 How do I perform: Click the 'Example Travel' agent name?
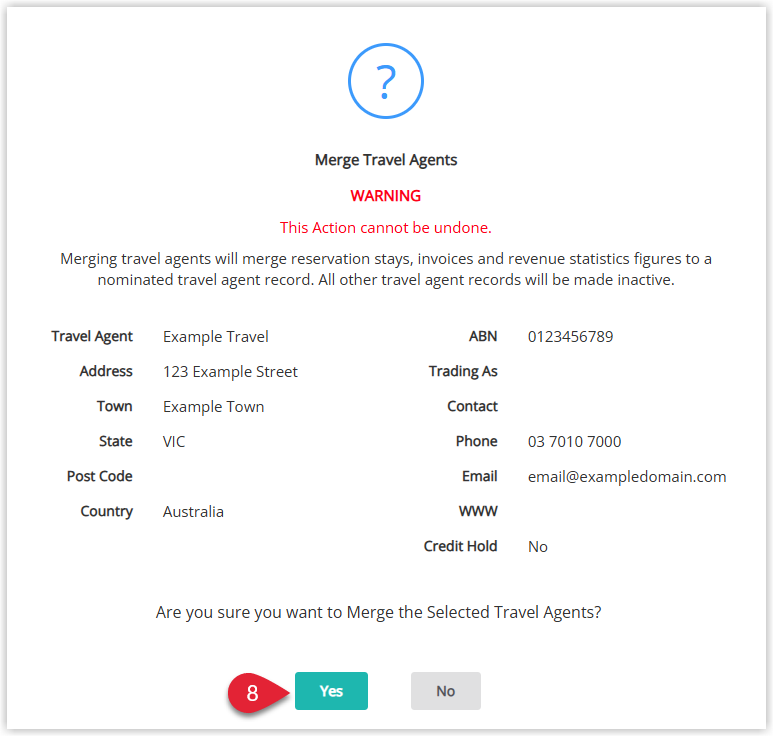(x=216, y=337)
